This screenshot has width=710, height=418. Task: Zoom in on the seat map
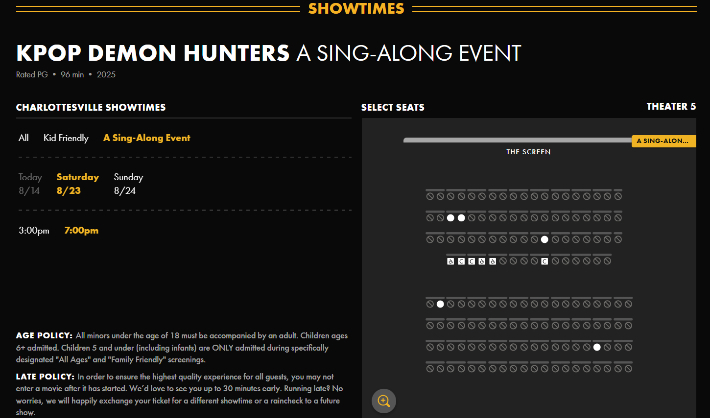pyautogui.click(x=383, y=401)
